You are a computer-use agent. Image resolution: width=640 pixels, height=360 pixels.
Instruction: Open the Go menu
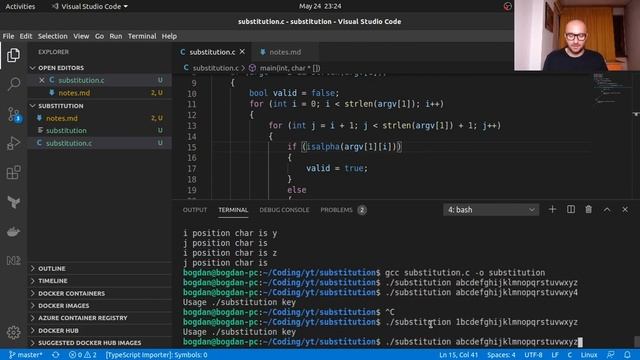[99, 36]
